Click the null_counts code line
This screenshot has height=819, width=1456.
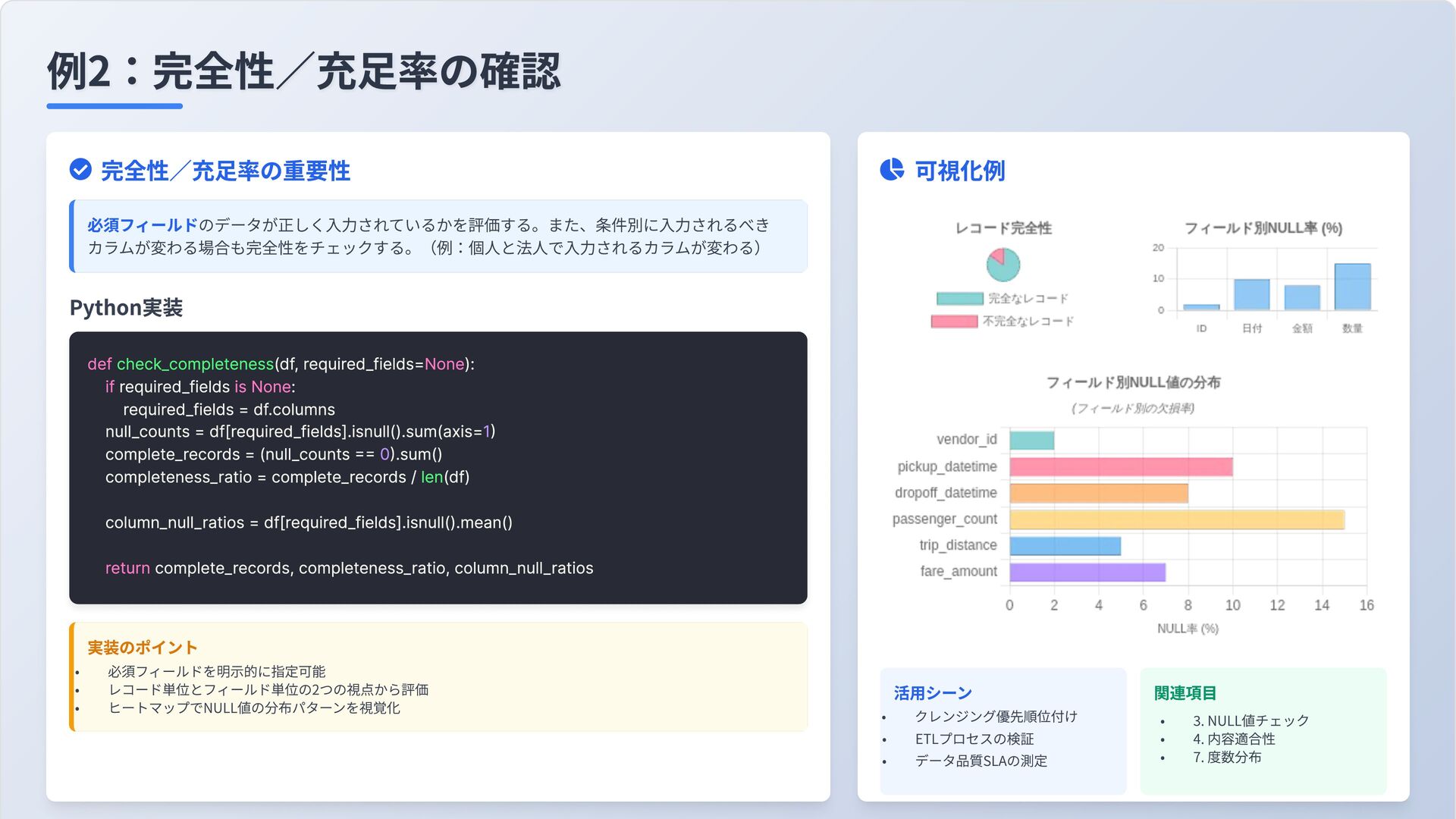point(300,431)
